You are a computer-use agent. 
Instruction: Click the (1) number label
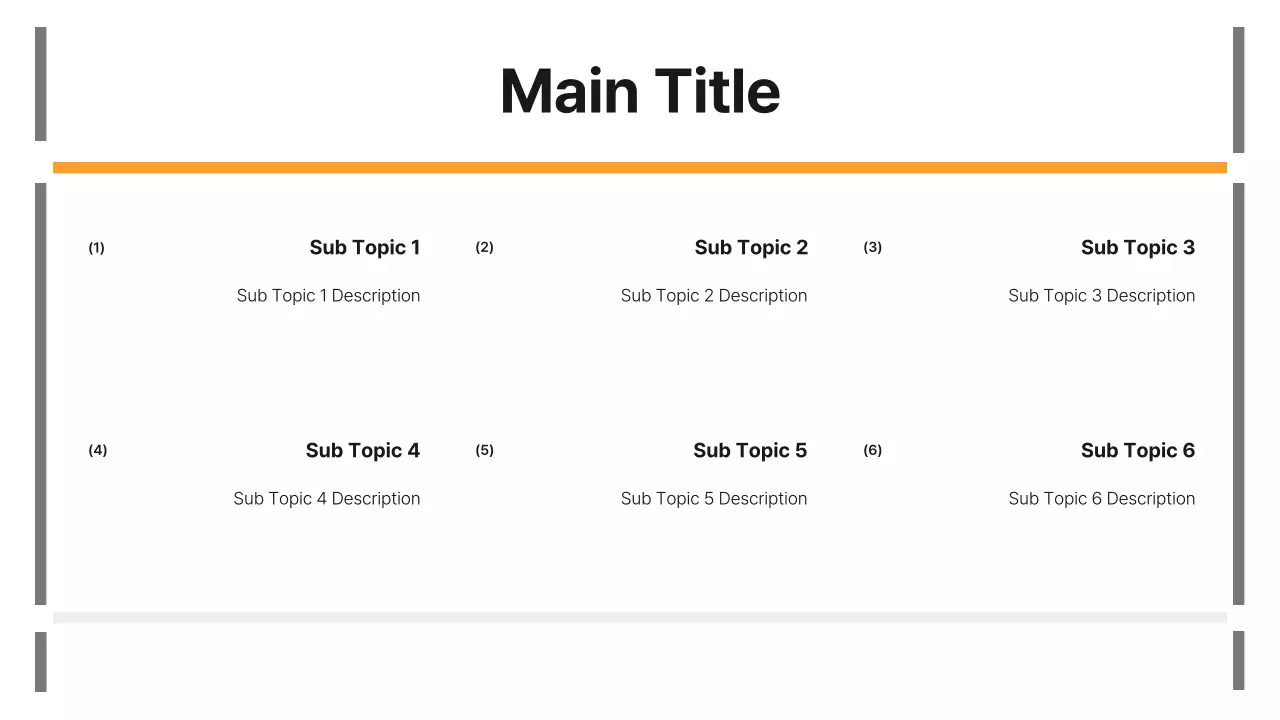coord(96,247)
